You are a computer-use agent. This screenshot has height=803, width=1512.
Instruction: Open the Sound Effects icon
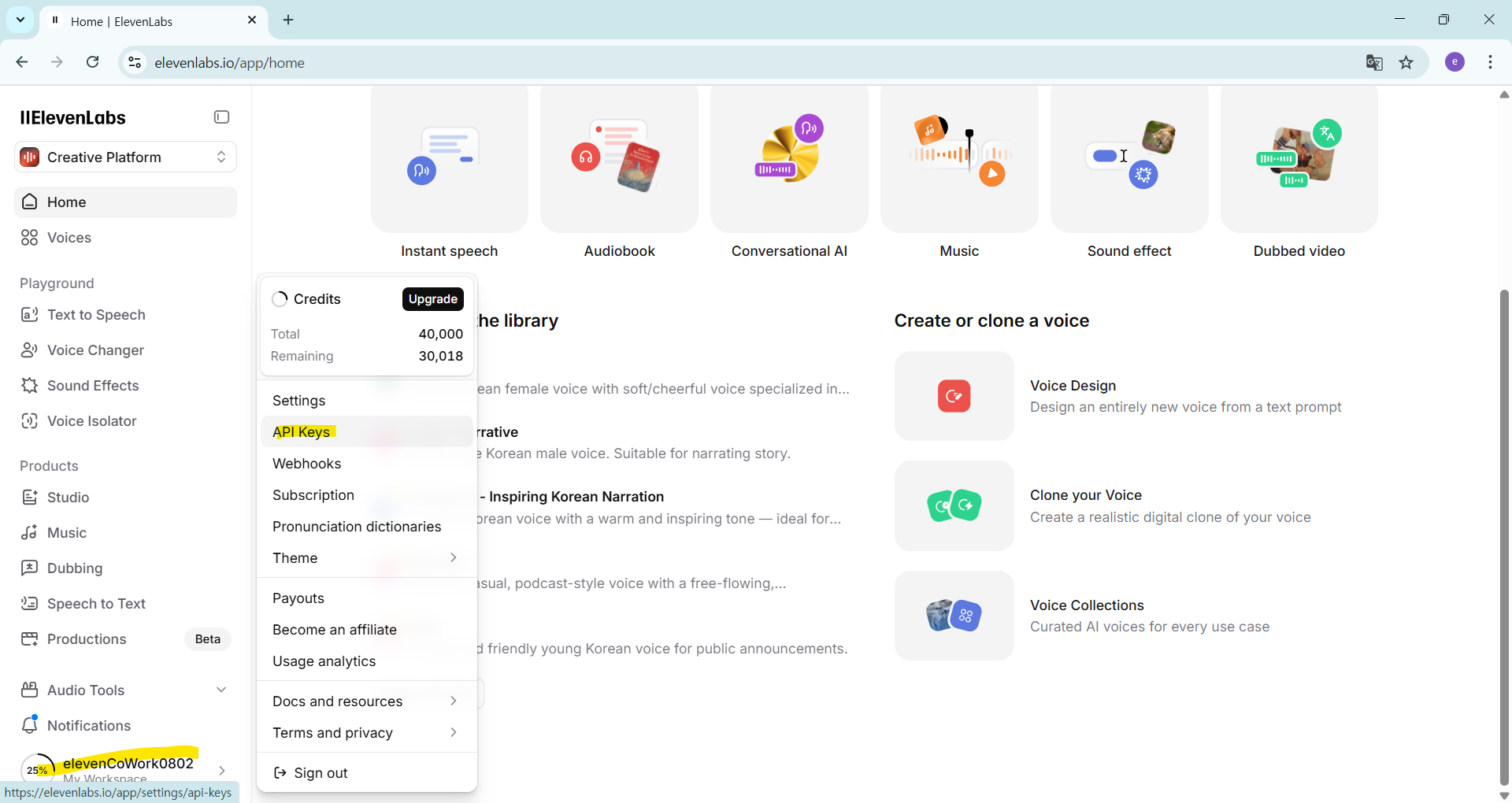coord(30,386)
